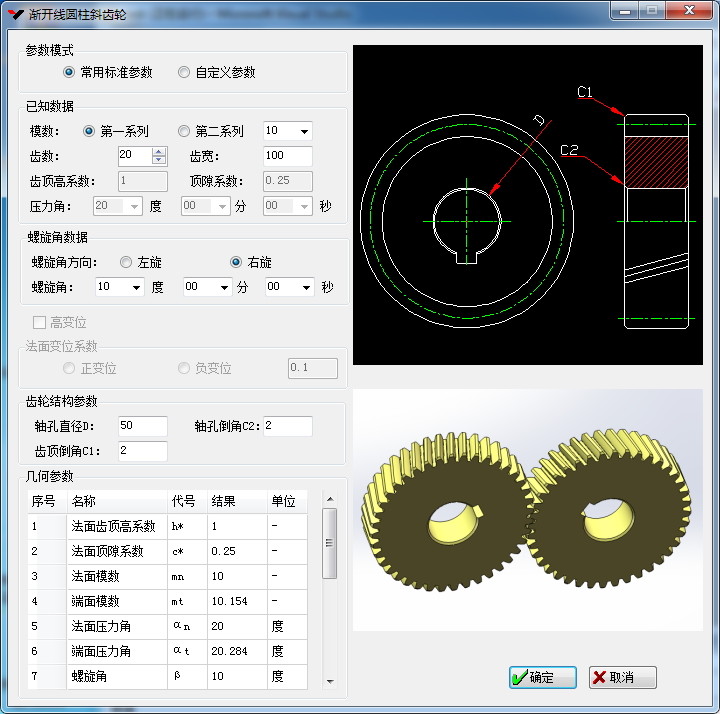Select 左旋 helix direction

(x=141, y=262)
